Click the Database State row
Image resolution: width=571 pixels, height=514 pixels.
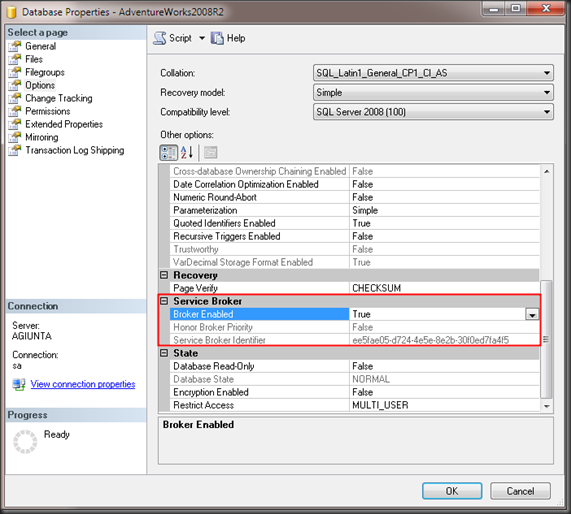(354, 379)
